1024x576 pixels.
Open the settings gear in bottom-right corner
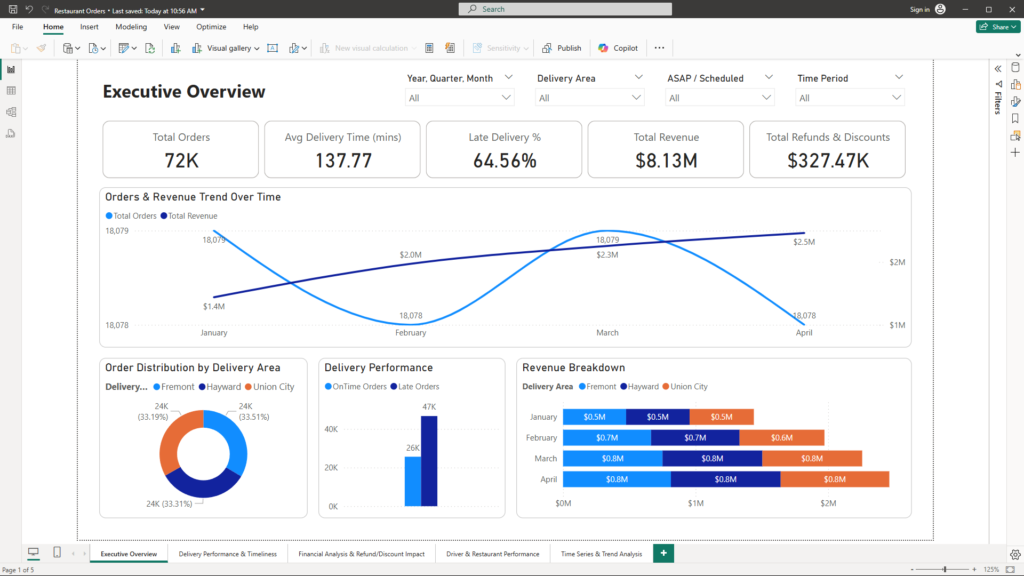pos(1015,553)
